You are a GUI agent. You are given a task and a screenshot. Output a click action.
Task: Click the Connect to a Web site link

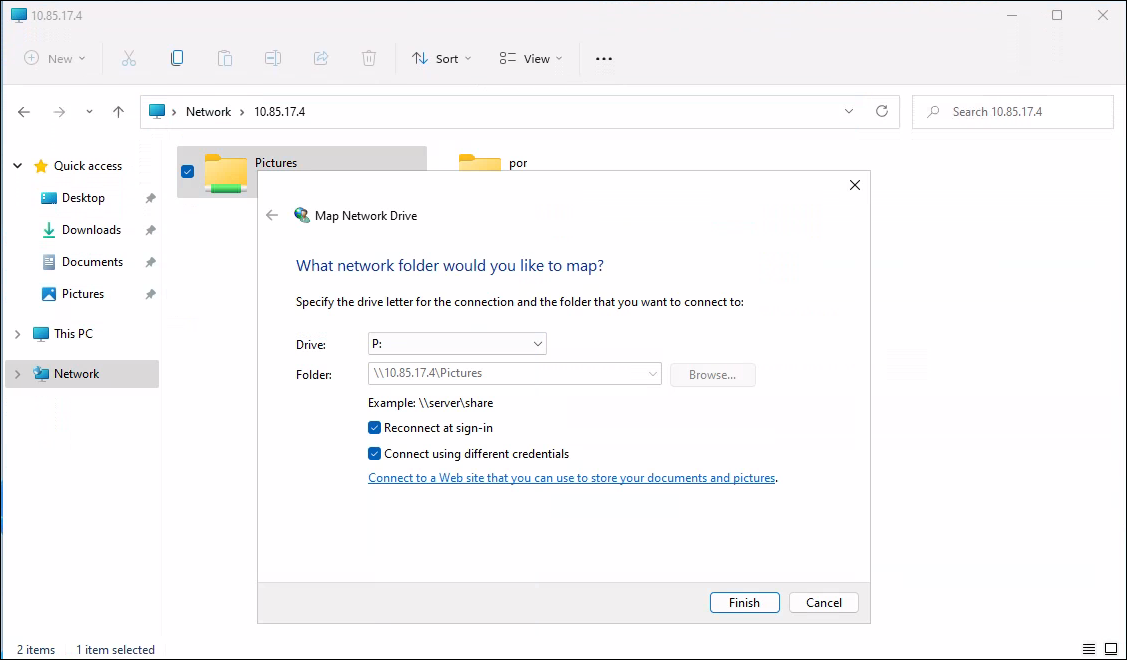coord(571,478)
